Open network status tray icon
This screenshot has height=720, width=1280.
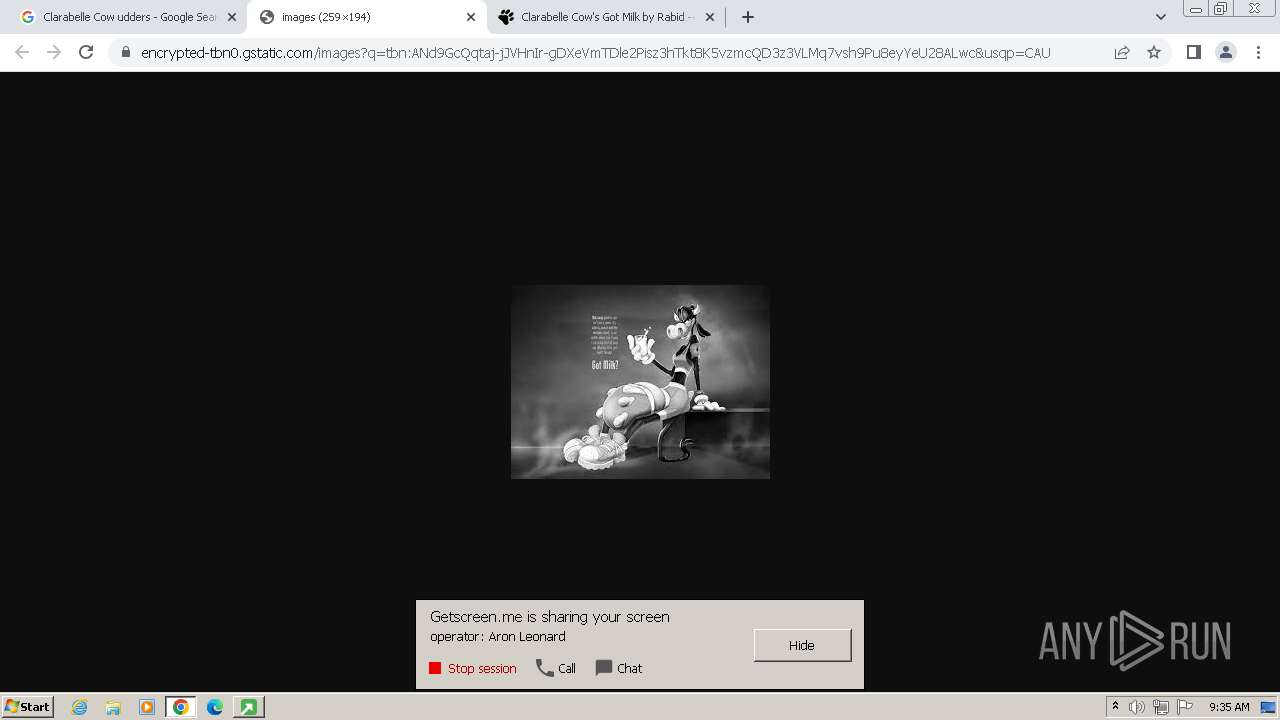click(x=1161, y=707)
